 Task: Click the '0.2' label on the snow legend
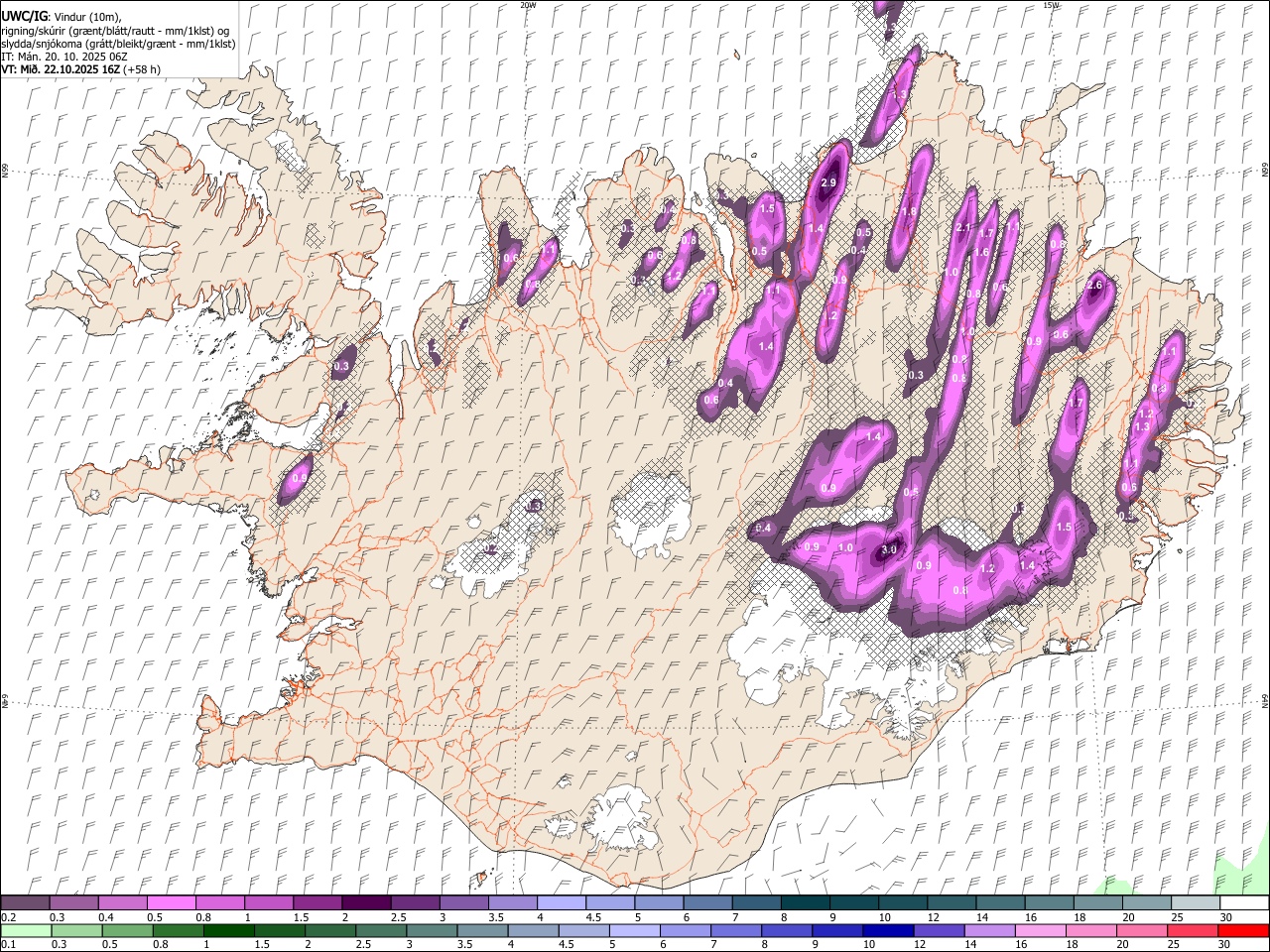[8, 917]
